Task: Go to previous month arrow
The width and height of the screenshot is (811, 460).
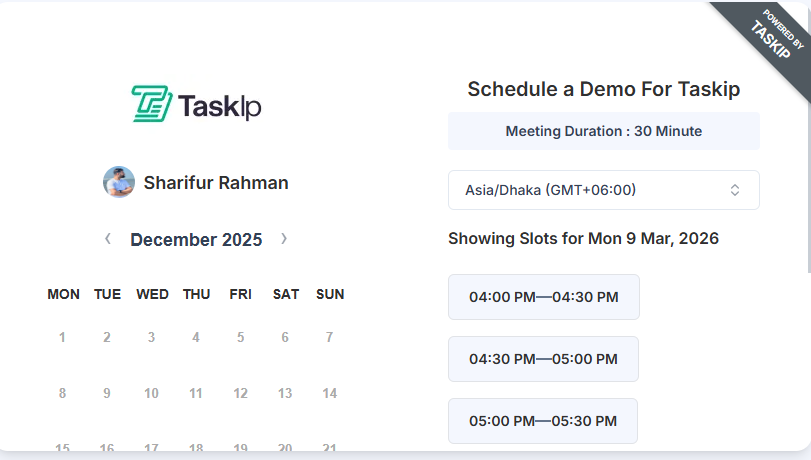Action: click(x=108, y=239)
